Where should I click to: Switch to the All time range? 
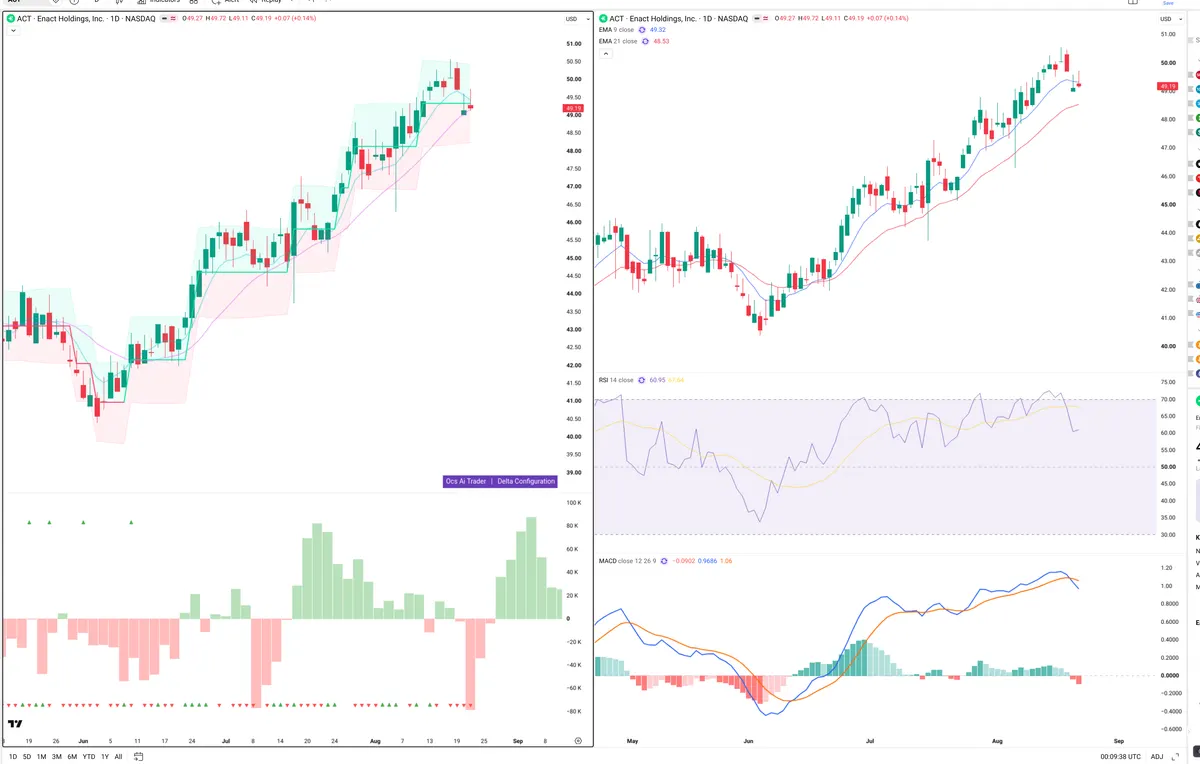coord(118,756)
